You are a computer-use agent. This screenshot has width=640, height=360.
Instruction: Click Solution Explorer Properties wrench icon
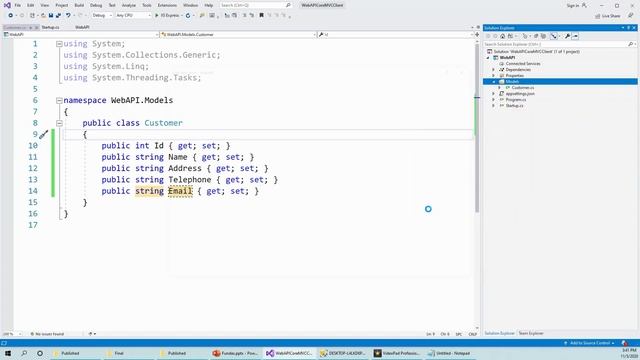(x=567, y=36)
